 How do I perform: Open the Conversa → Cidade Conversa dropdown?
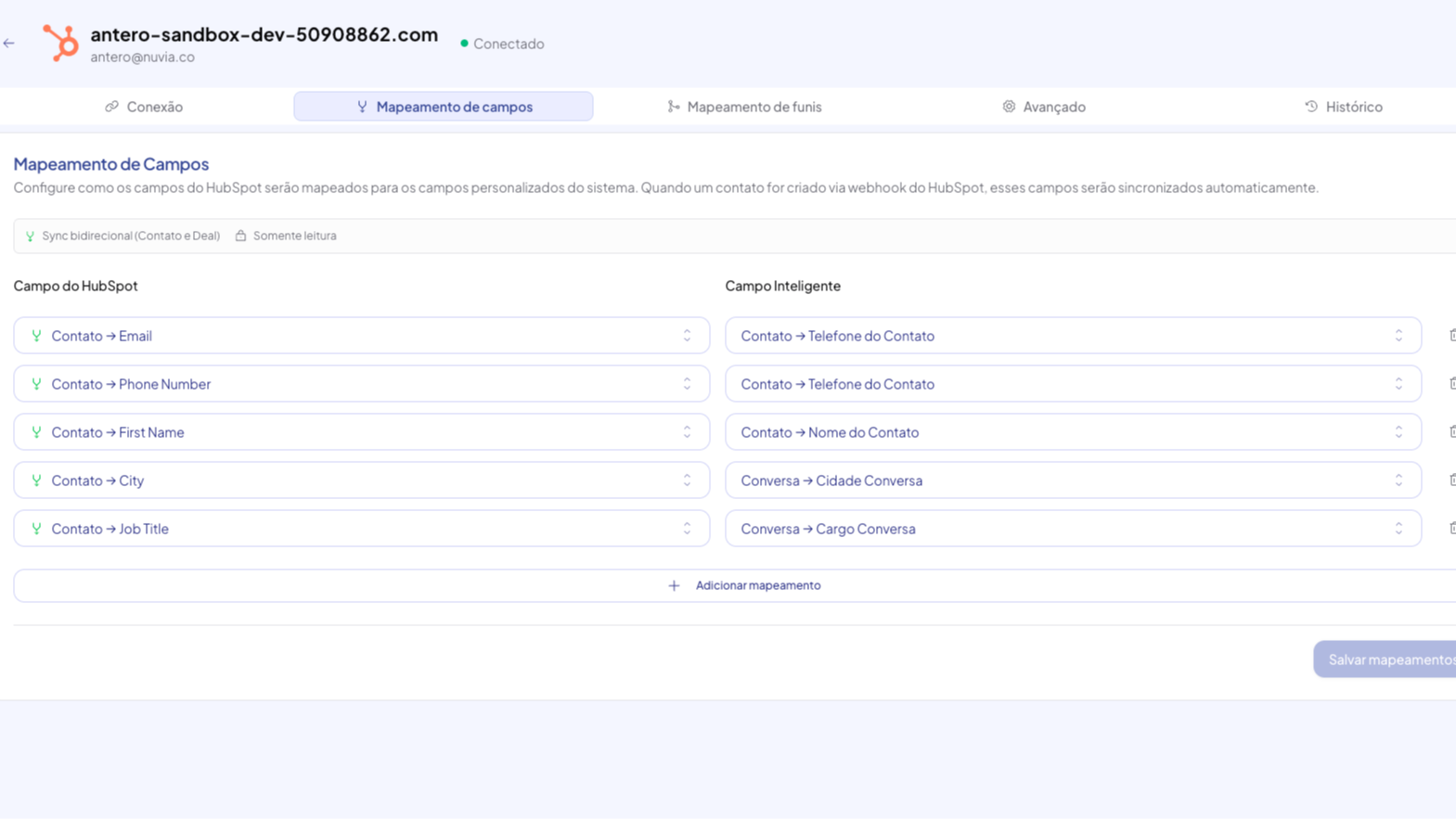pos(1074,480)
